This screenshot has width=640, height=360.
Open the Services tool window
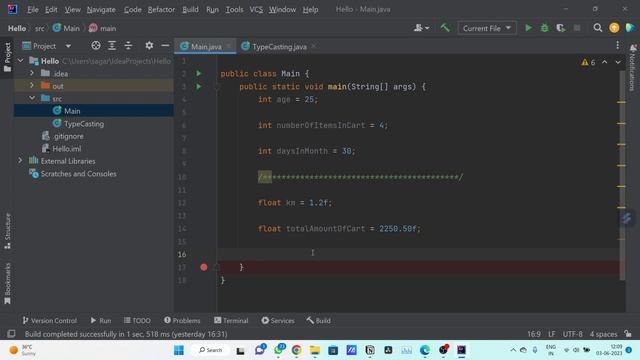[278, 320]
